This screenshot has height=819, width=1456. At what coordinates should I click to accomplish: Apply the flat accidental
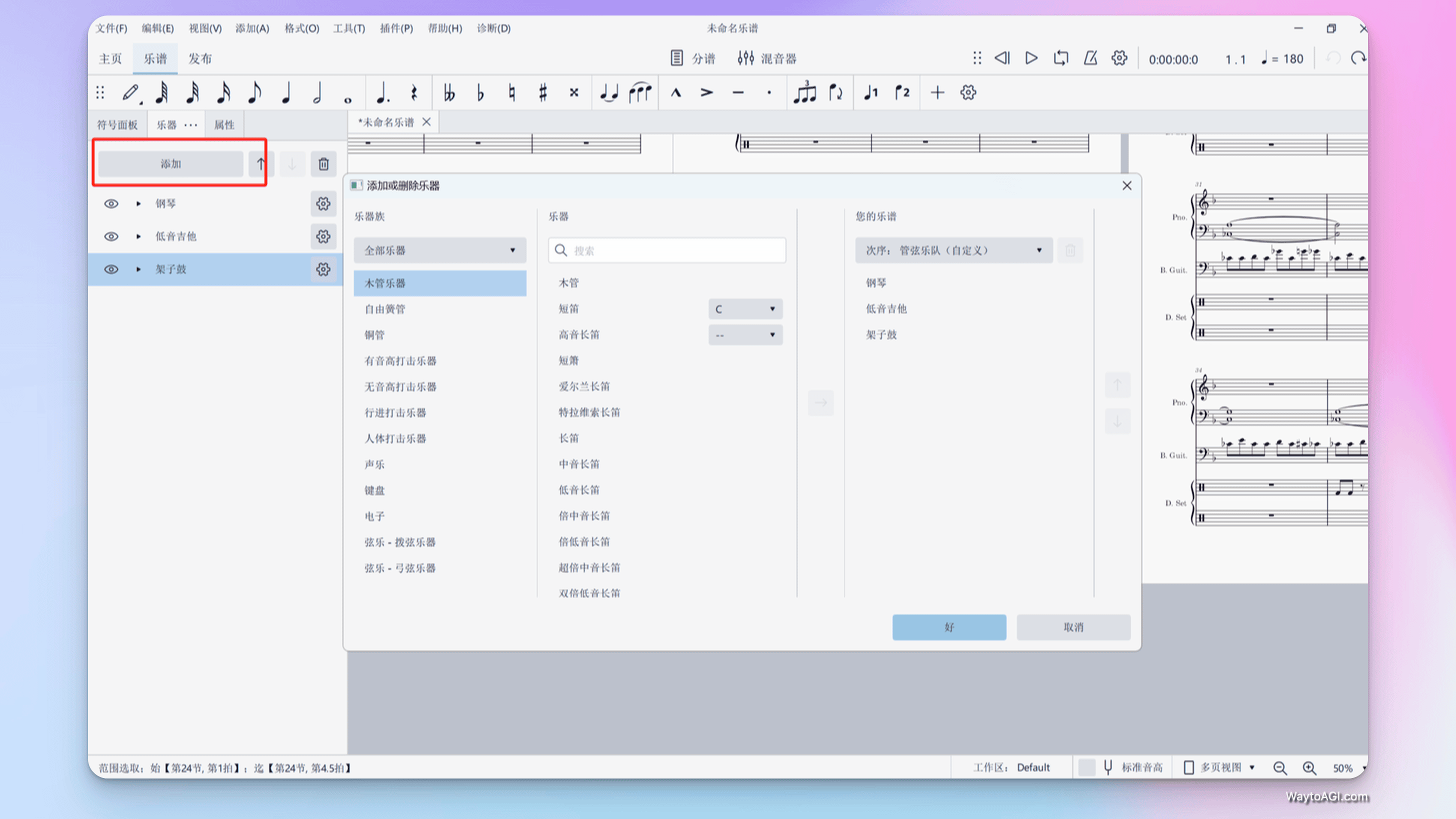point(480,92)
